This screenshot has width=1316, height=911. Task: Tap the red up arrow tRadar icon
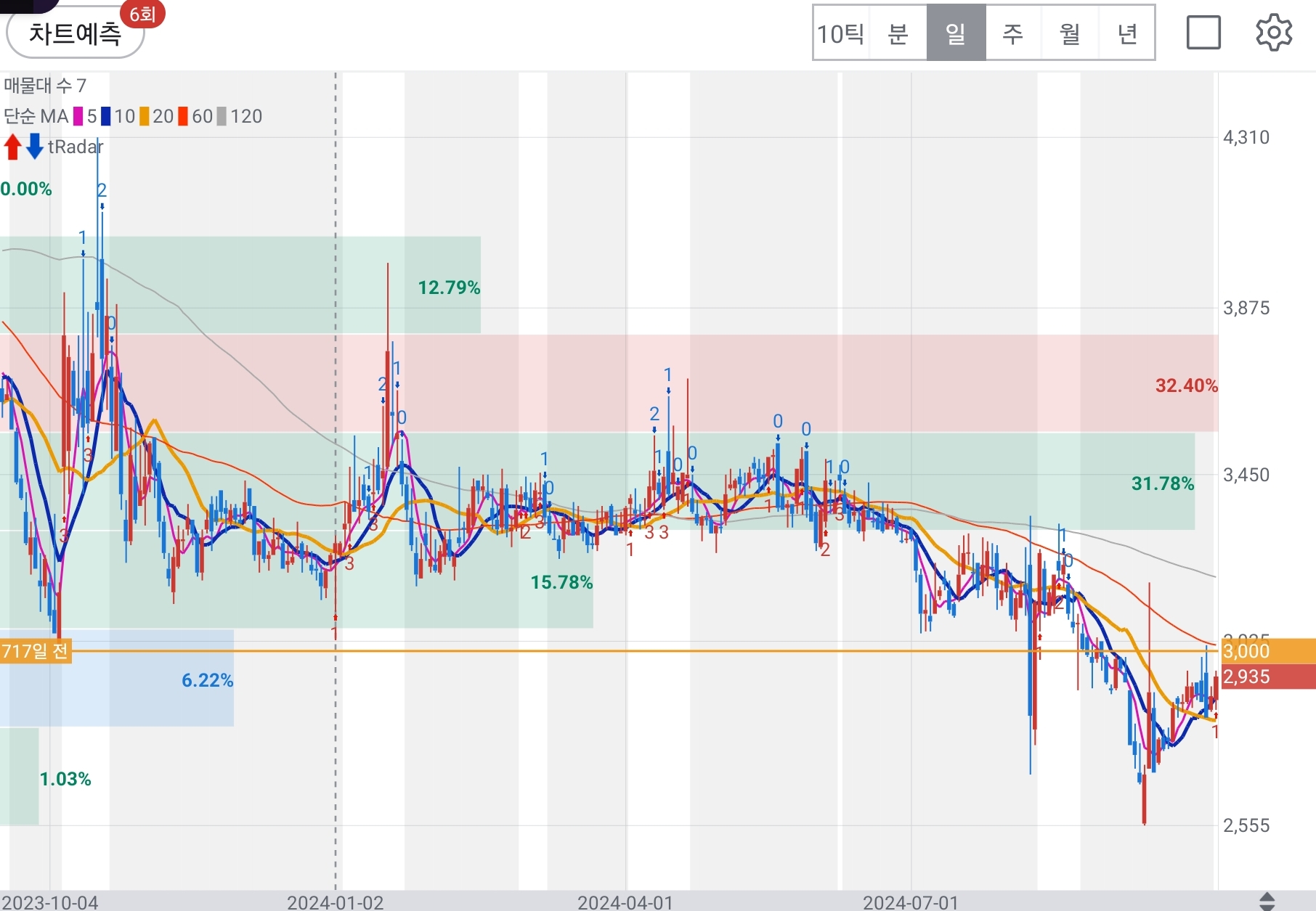tap(12, 147)
